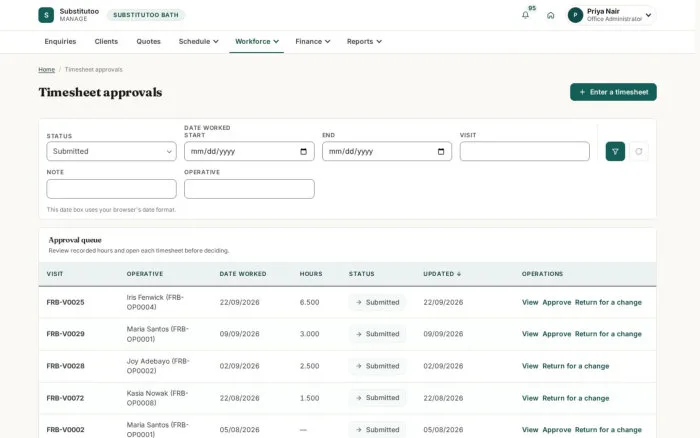Approve timesheet FRB-V0029

557,334
